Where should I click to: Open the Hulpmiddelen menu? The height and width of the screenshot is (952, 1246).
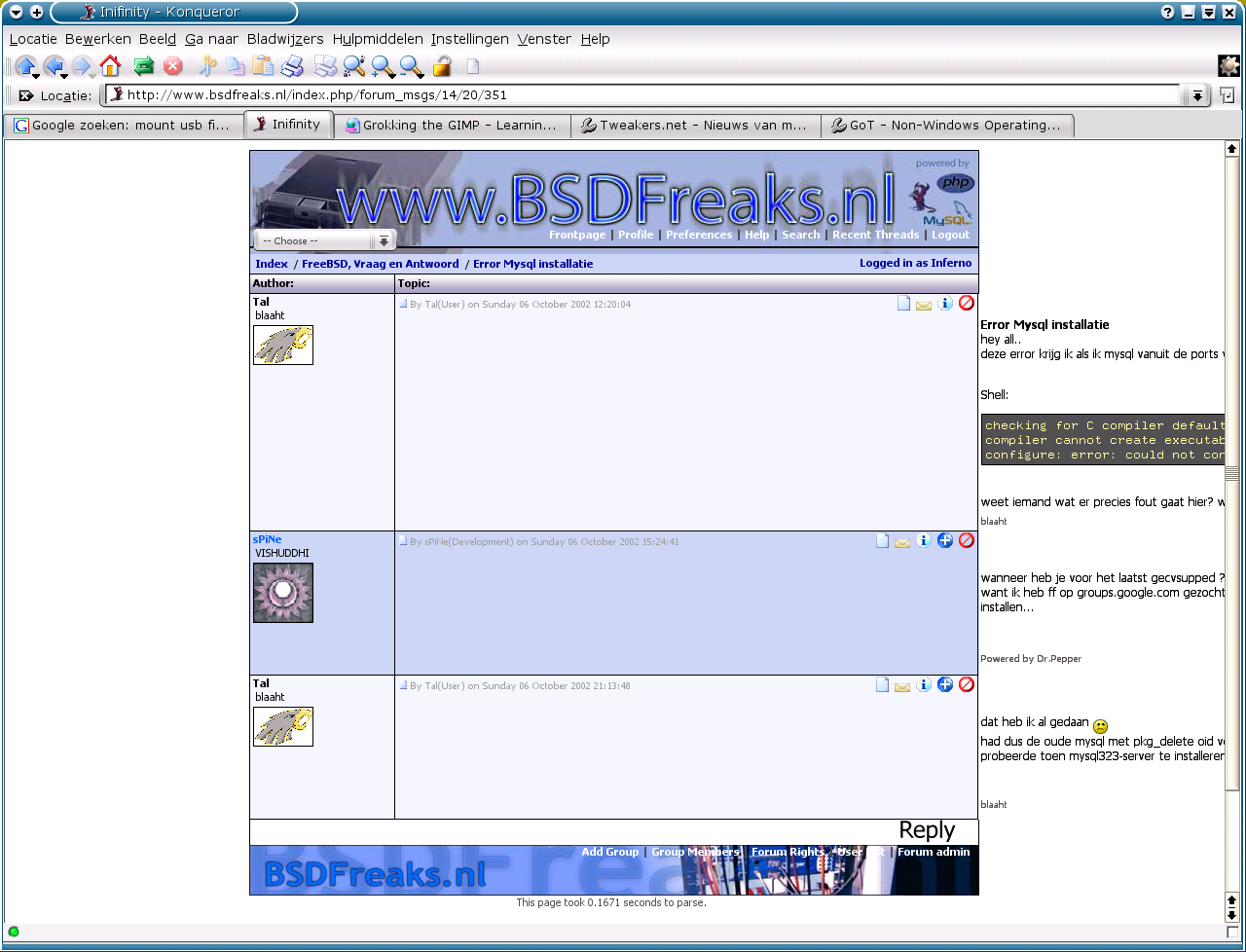(378, 39)
